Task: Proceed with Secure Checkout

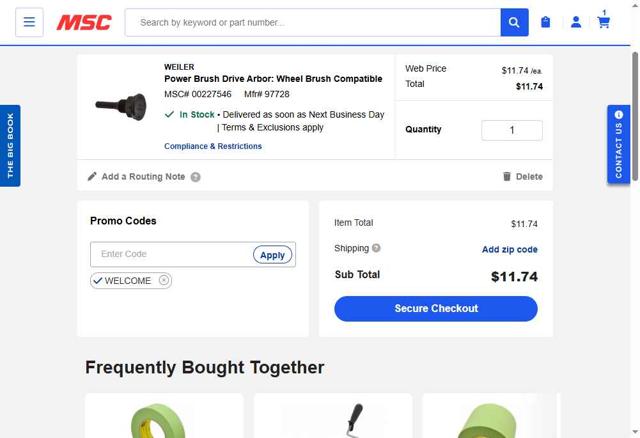Action: pos(436,309)
